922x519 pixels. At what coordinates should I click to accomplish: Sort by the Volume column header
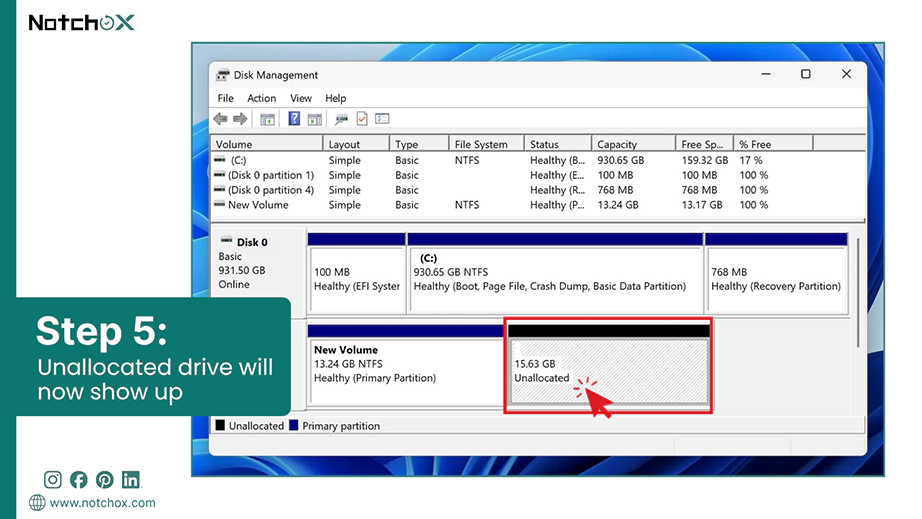pos(267,144)
